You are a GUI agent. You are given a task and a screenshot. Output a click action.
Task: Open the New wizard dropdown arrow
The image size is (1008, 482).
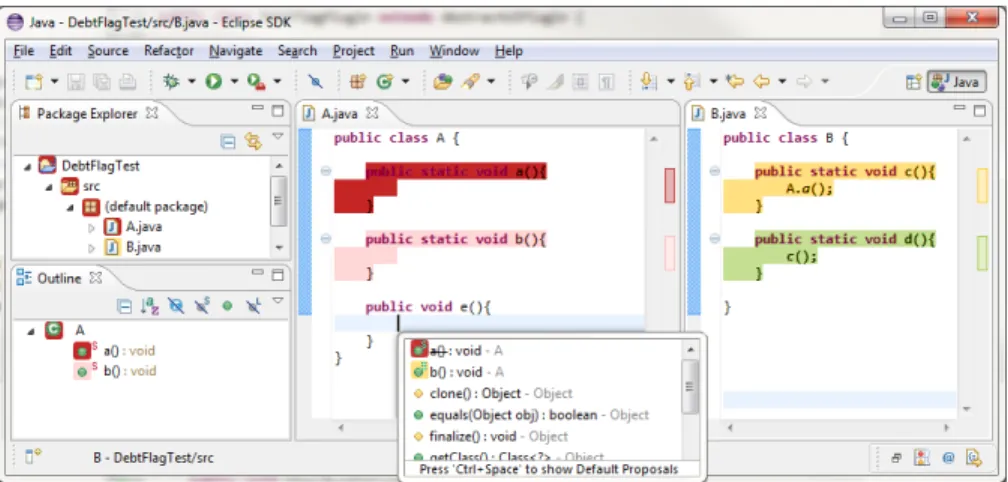coord(54,82)
